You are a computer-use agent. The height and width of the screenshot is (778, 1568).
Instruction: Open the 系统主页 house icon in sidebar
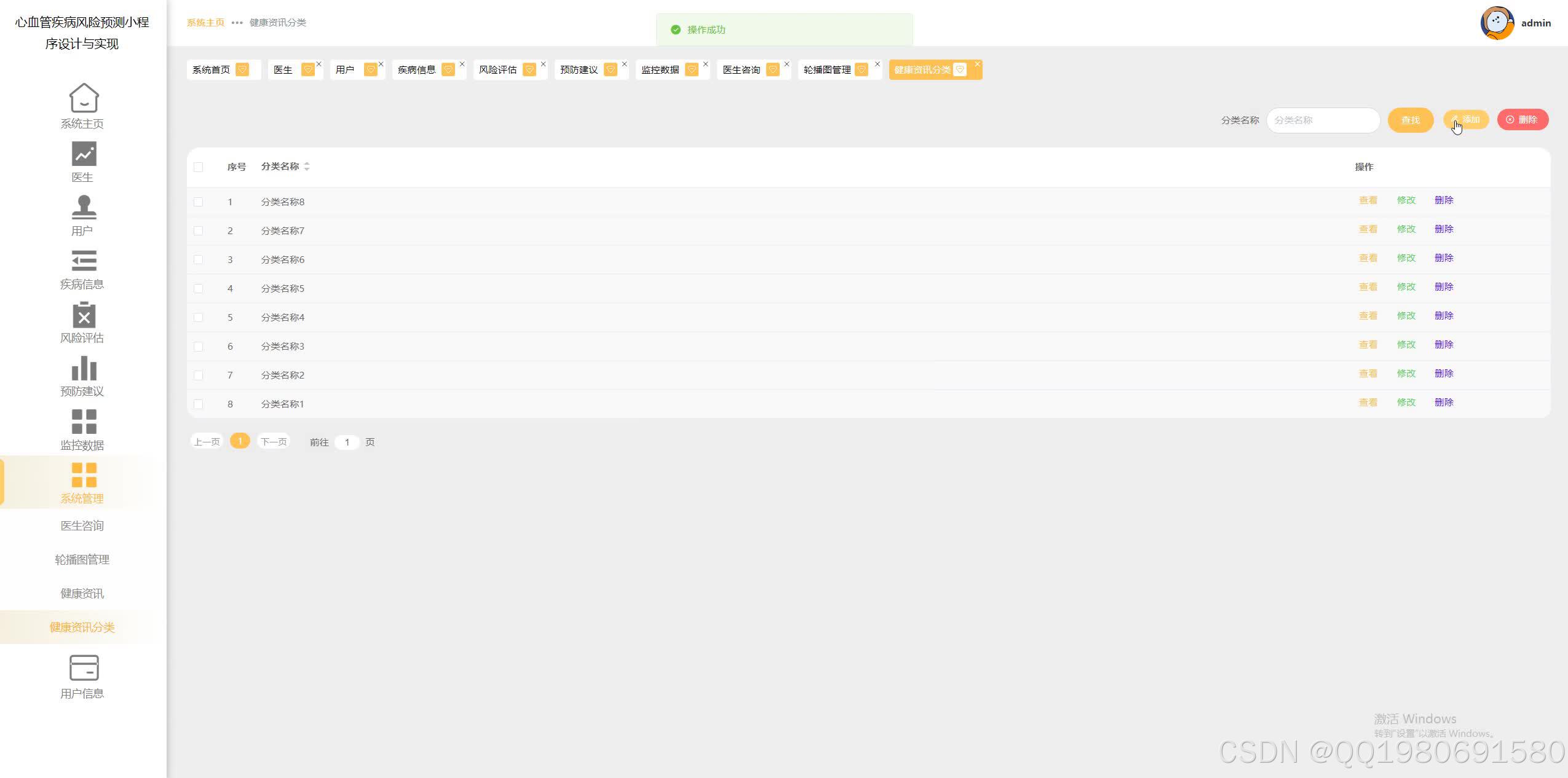point(84,98)
